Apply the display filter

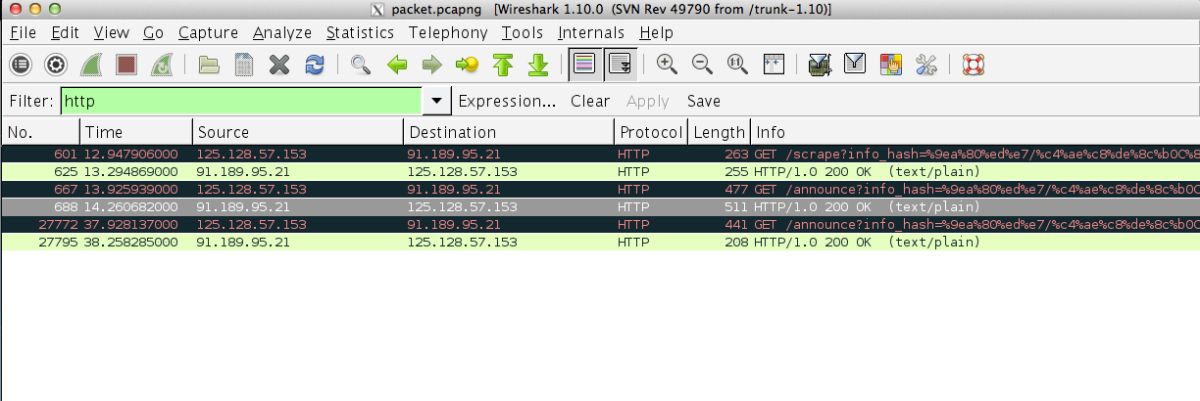click(647, 101)
